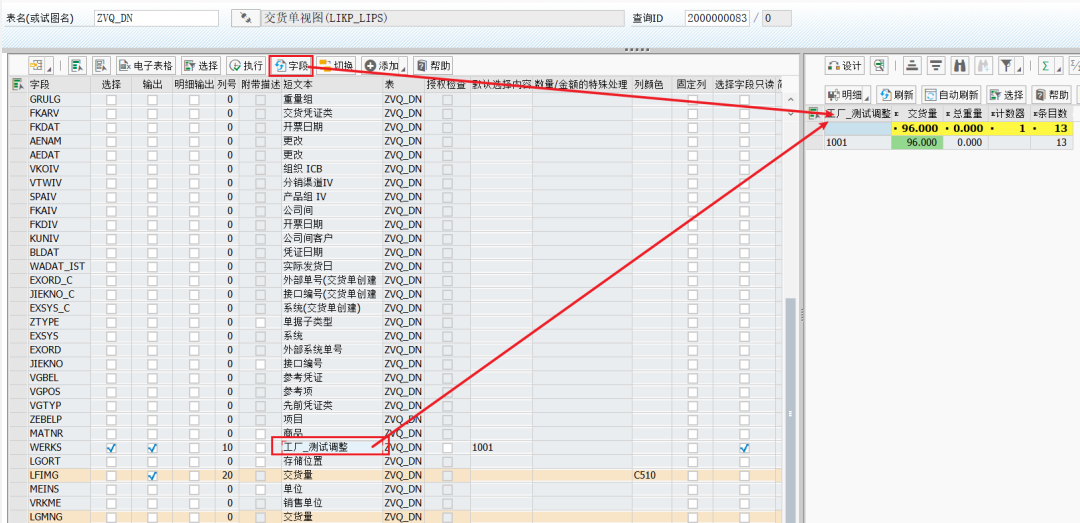Click the 字段 column header

pos(60,85)
